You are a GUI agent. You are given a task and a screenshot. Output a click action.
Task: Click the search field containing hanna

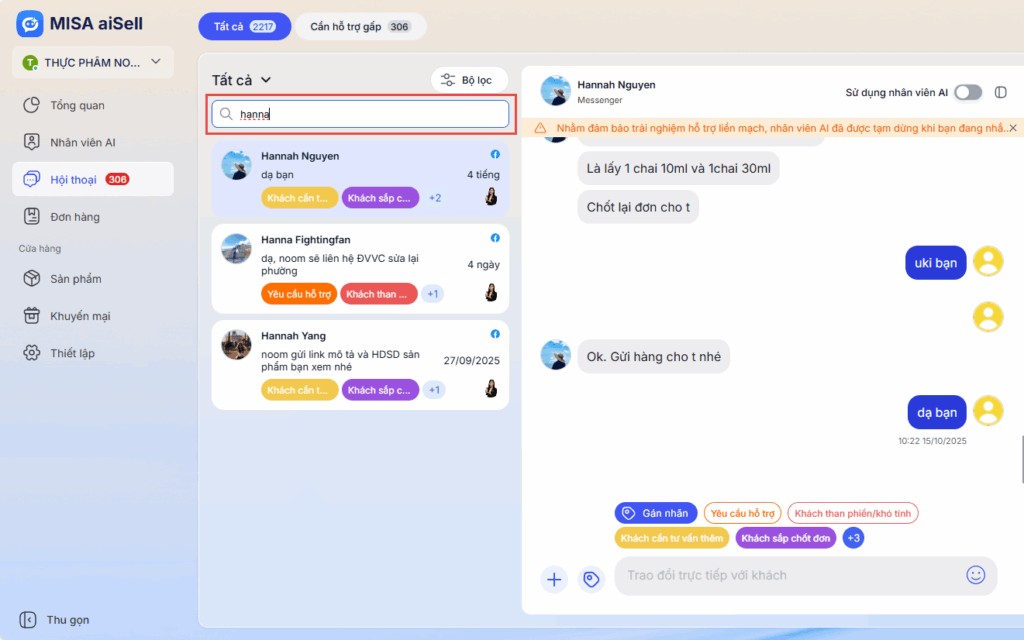click(360, 114)
